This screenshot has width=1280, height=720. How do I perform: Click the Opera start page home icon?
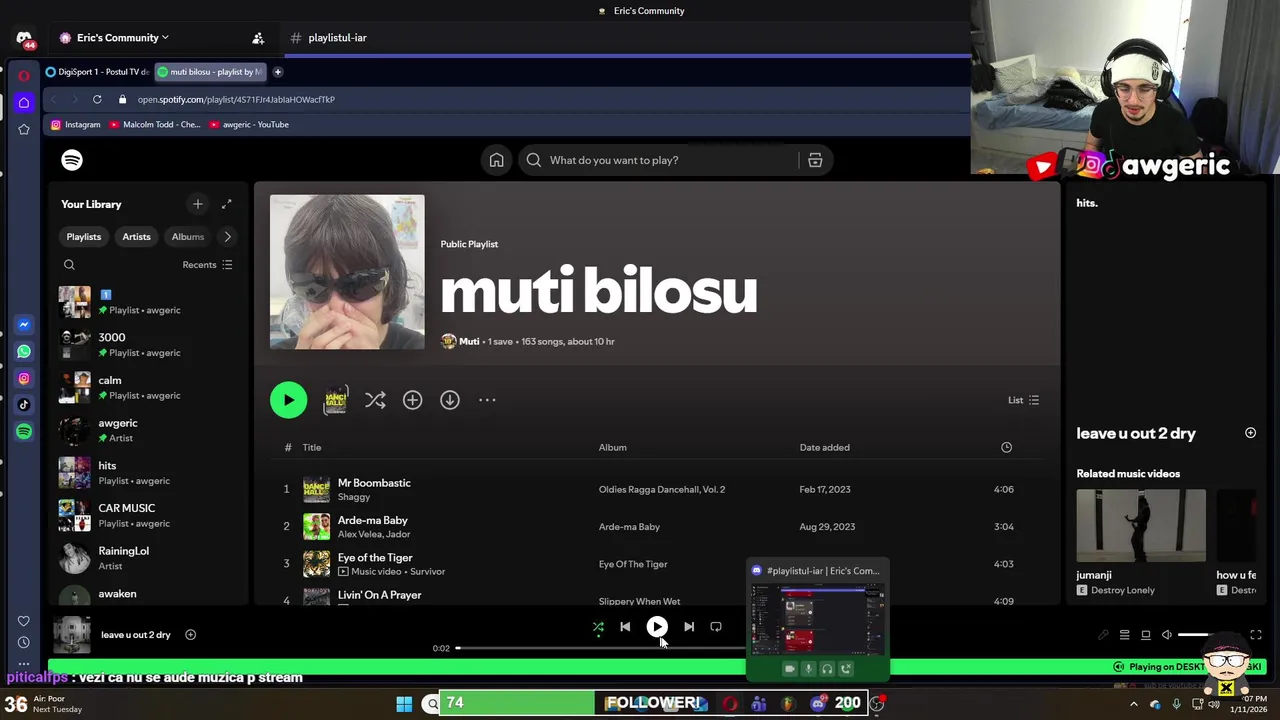24,102
